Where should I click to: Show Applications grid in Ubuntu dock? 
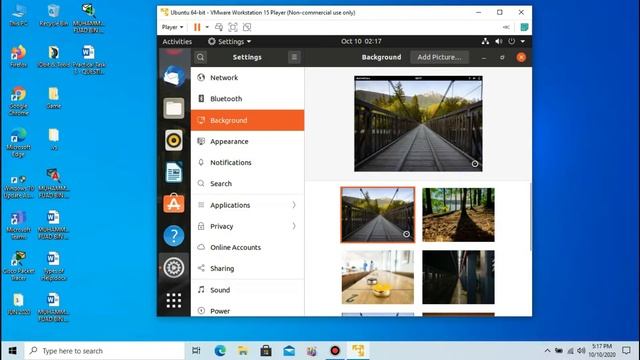point(174,300)
